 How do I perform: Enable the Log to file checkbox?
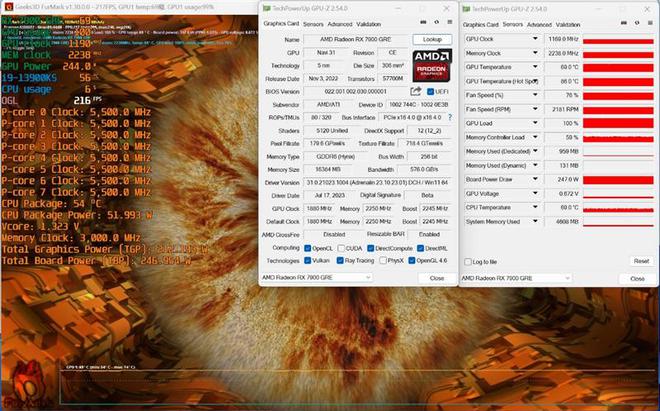coord(468,262)
